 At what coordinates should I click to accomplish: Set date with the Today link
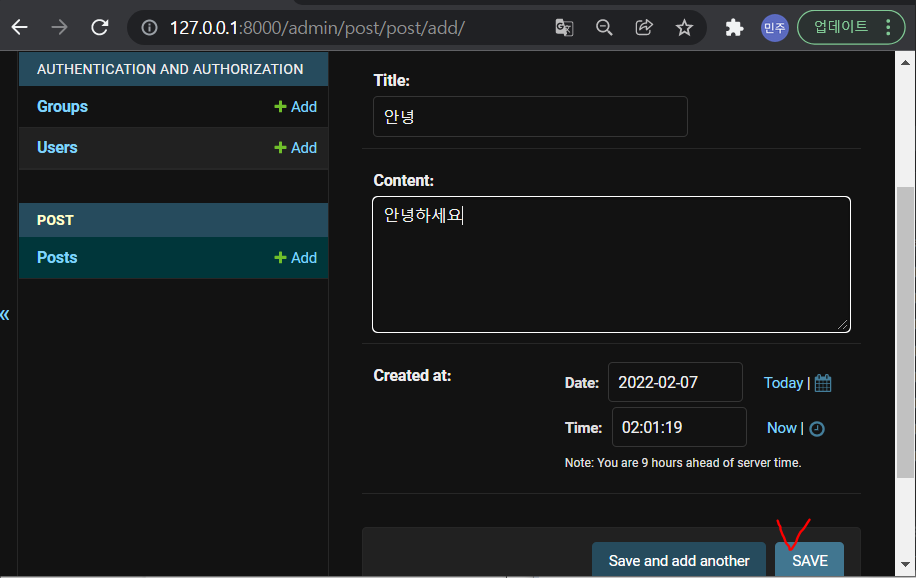783,383
